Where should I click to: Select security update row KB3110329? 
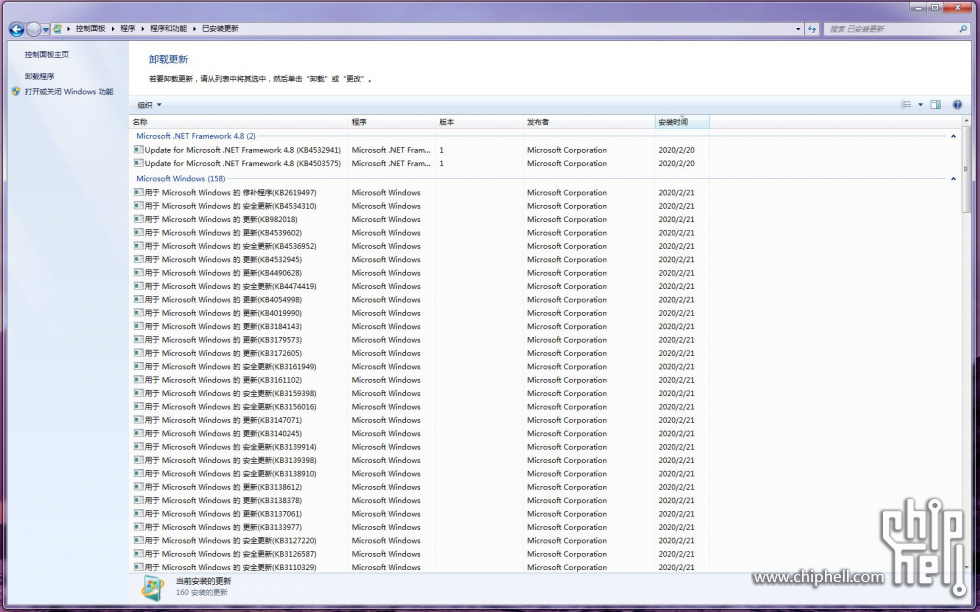pyautogui.click(x=421, y=567)
